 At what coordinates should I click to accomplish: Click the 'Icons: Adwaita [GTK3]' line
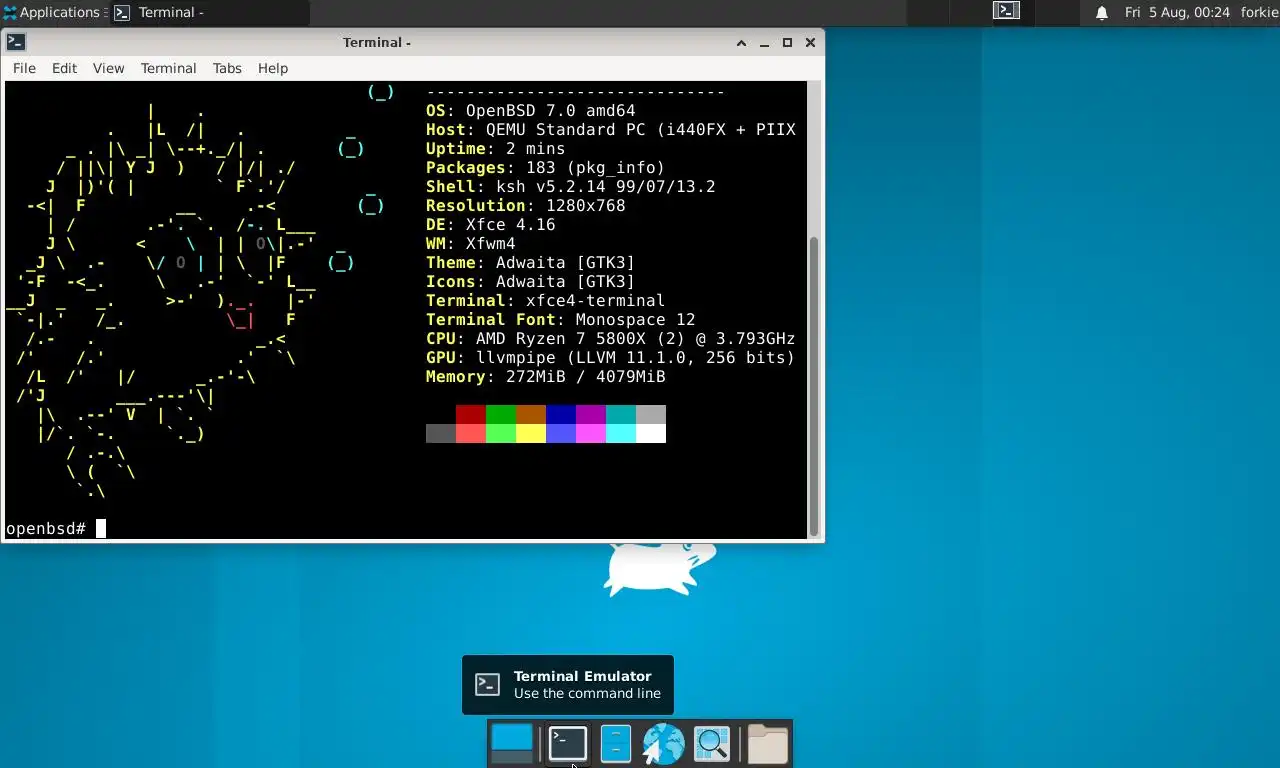(531, 282)
